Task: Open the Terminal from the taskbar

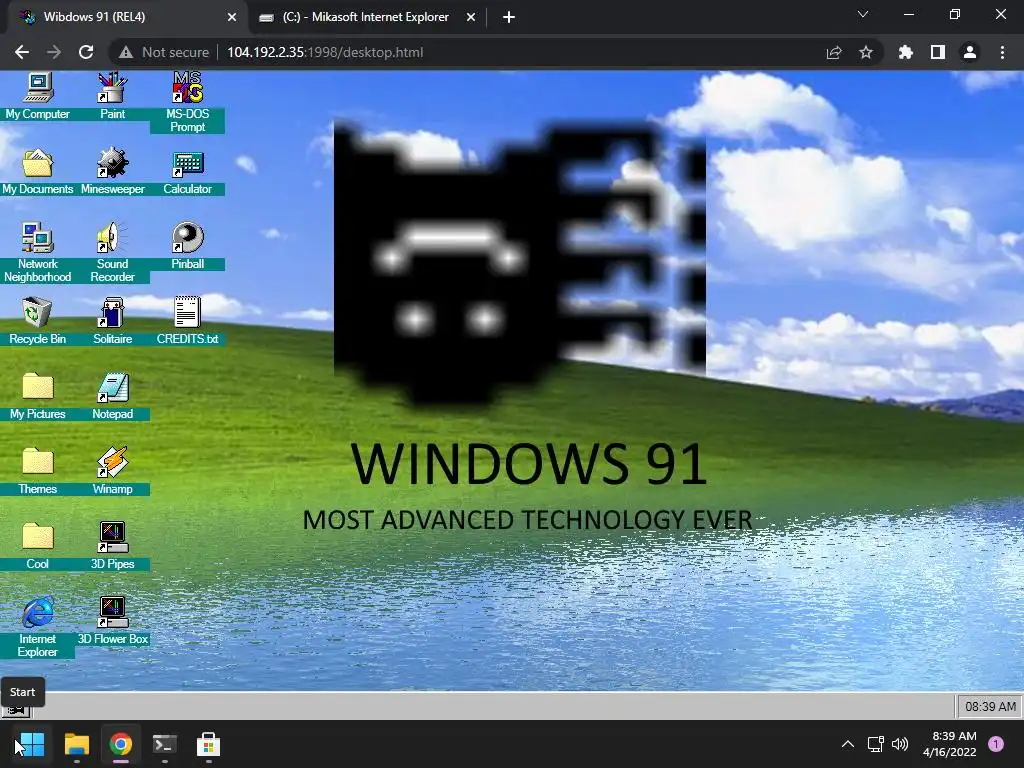Action: 165,744
